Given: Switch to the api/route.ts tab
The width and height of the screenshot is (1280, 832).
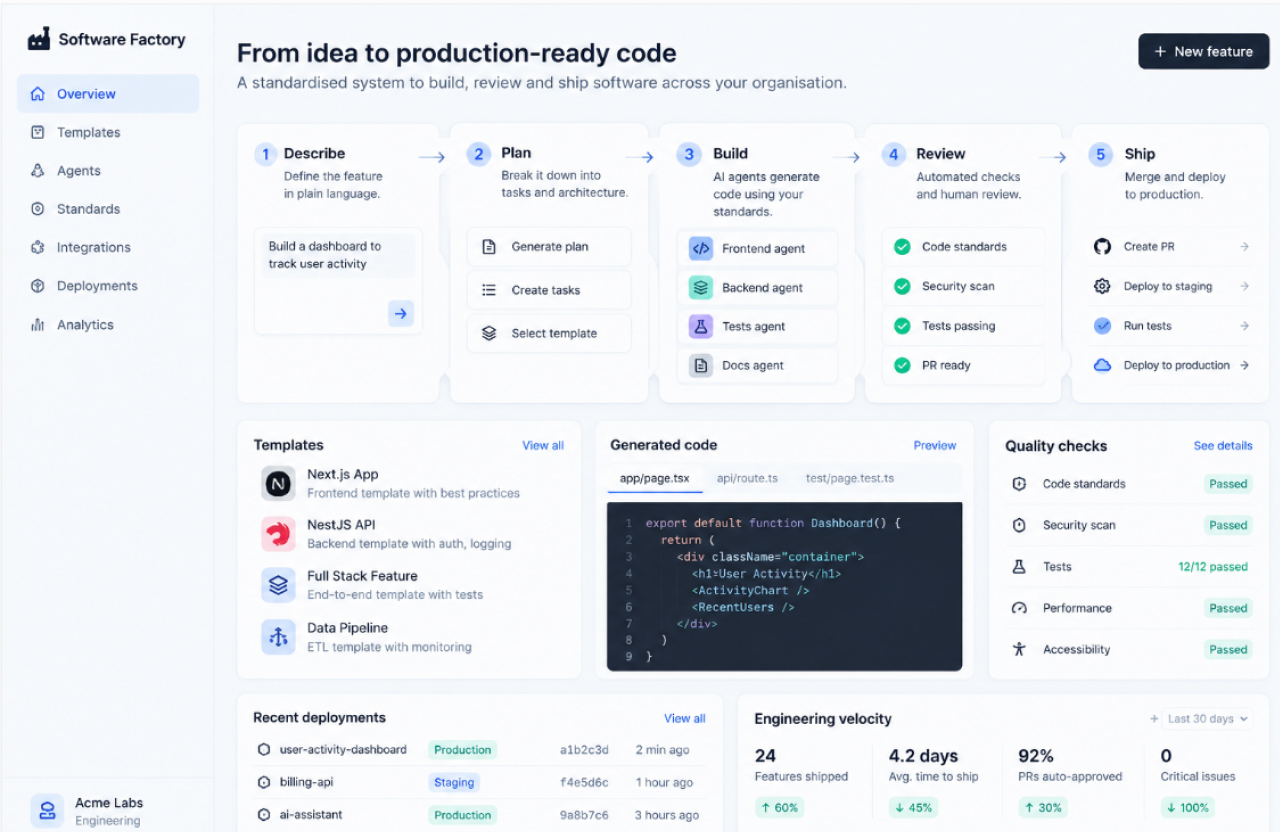Looking at the screenshot, I should [x=747, y=478].
